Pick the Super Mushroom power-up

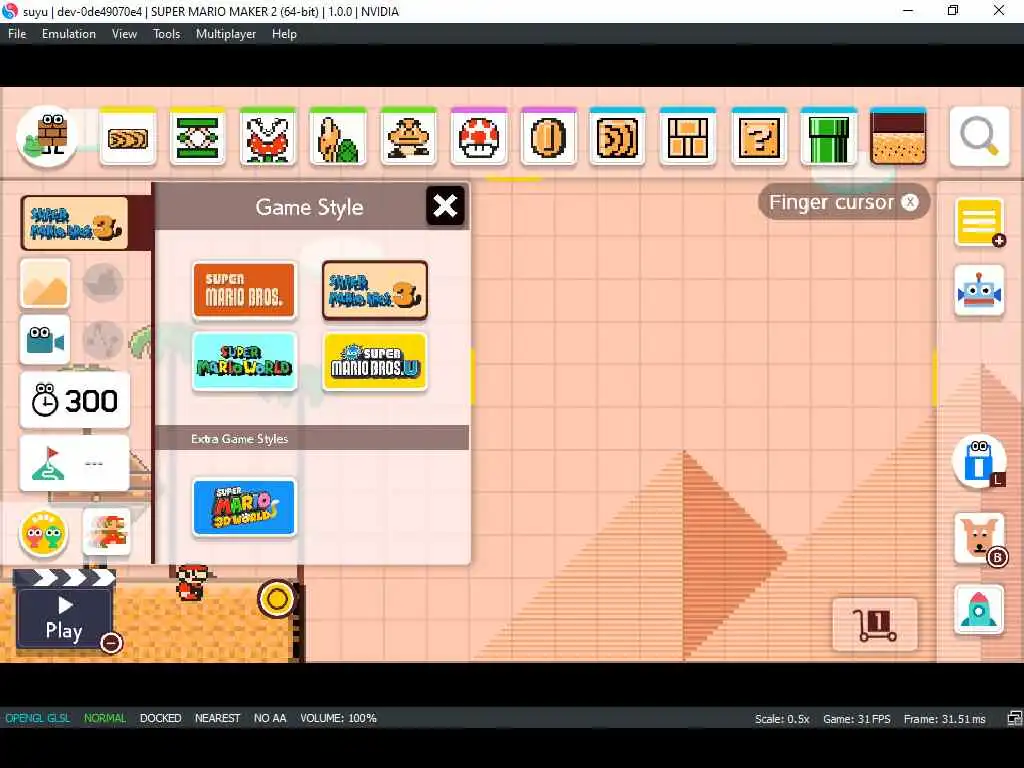(x=479, y=137)
